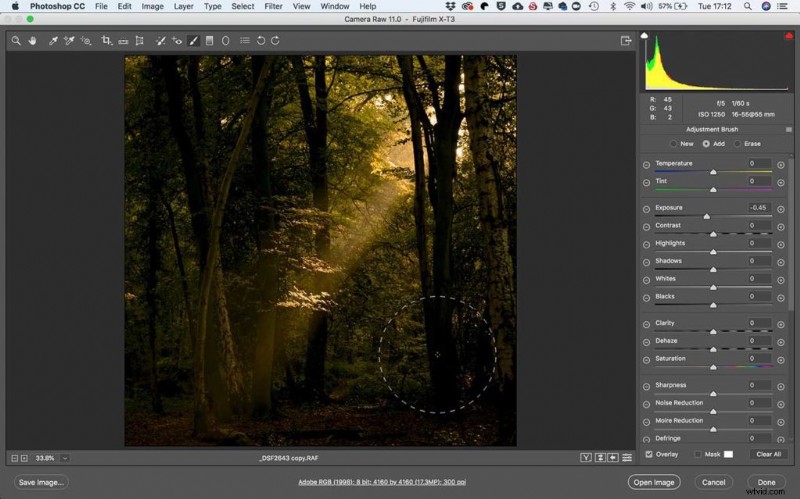
Task: Decrease Saturation with minus button
Action: [x=646, y=360]
